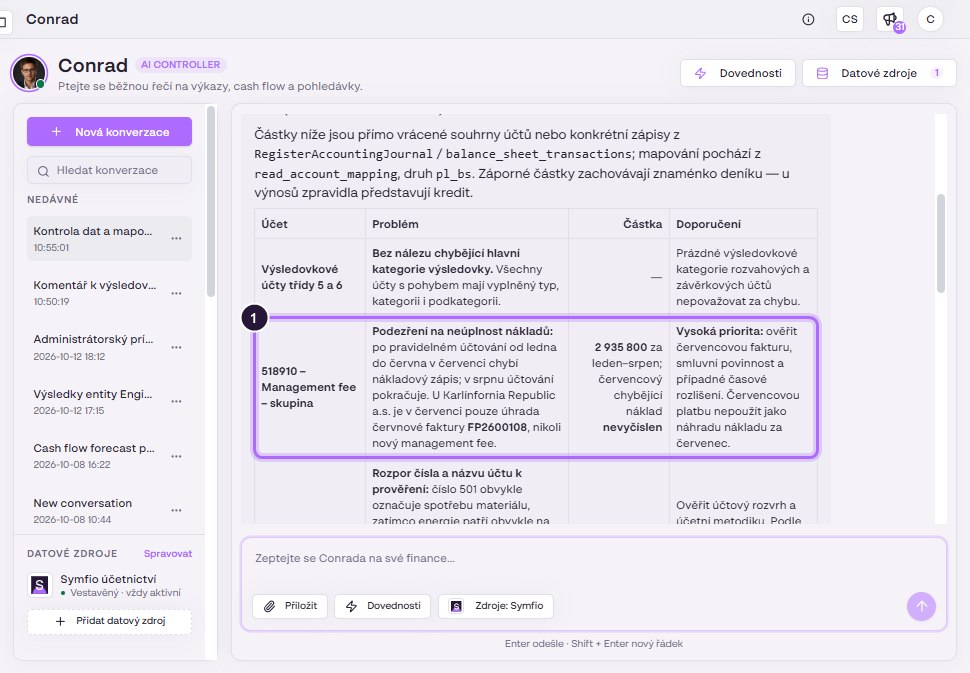Click the Symfio logo in Zdroje: Symfio chip
Image resolution: width=970 pixels, height=673 pixels.
click(456, 606)
